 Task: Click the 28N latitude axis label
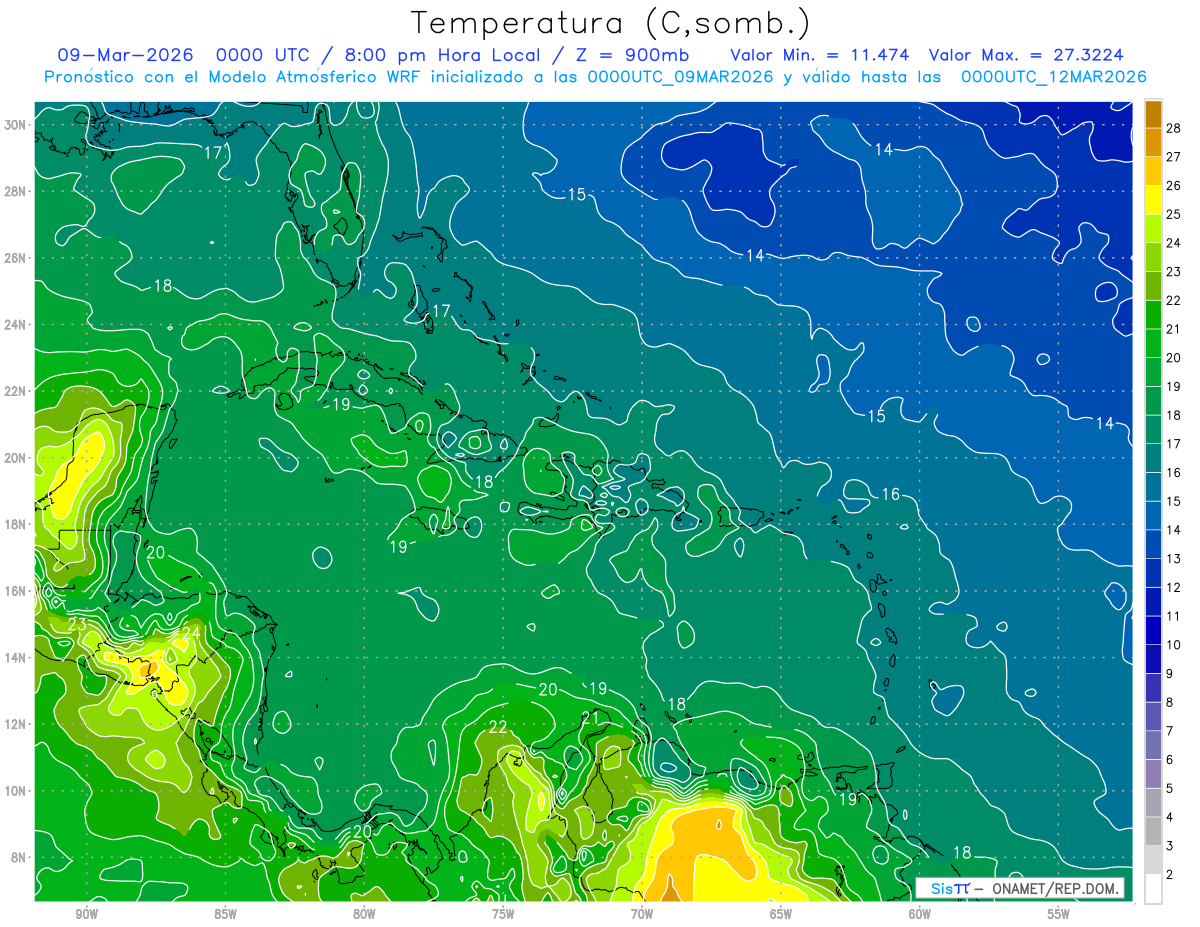(x=14, y=191)
